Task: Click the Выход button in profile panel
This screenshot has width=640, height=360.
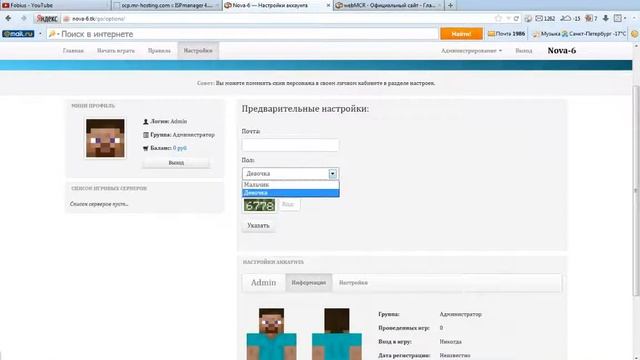Action: (x=176, y=163)
